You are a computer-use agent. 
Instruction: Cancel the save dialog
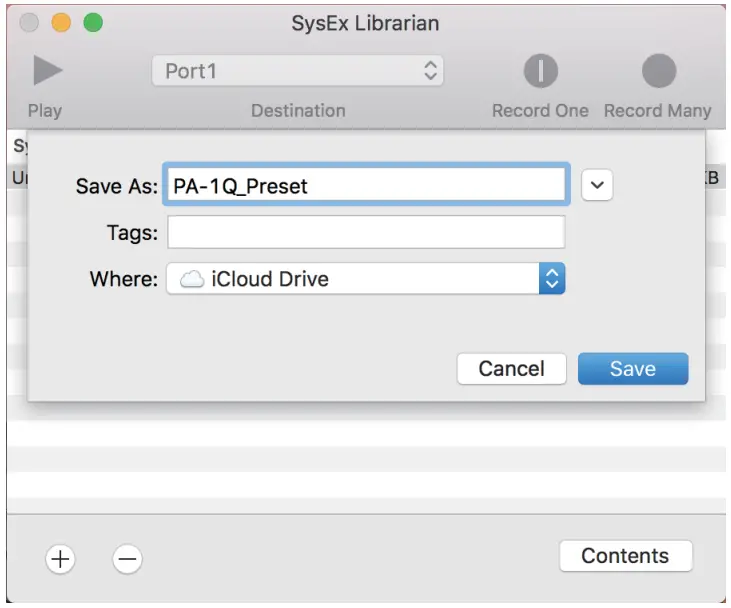coord(511,369)
